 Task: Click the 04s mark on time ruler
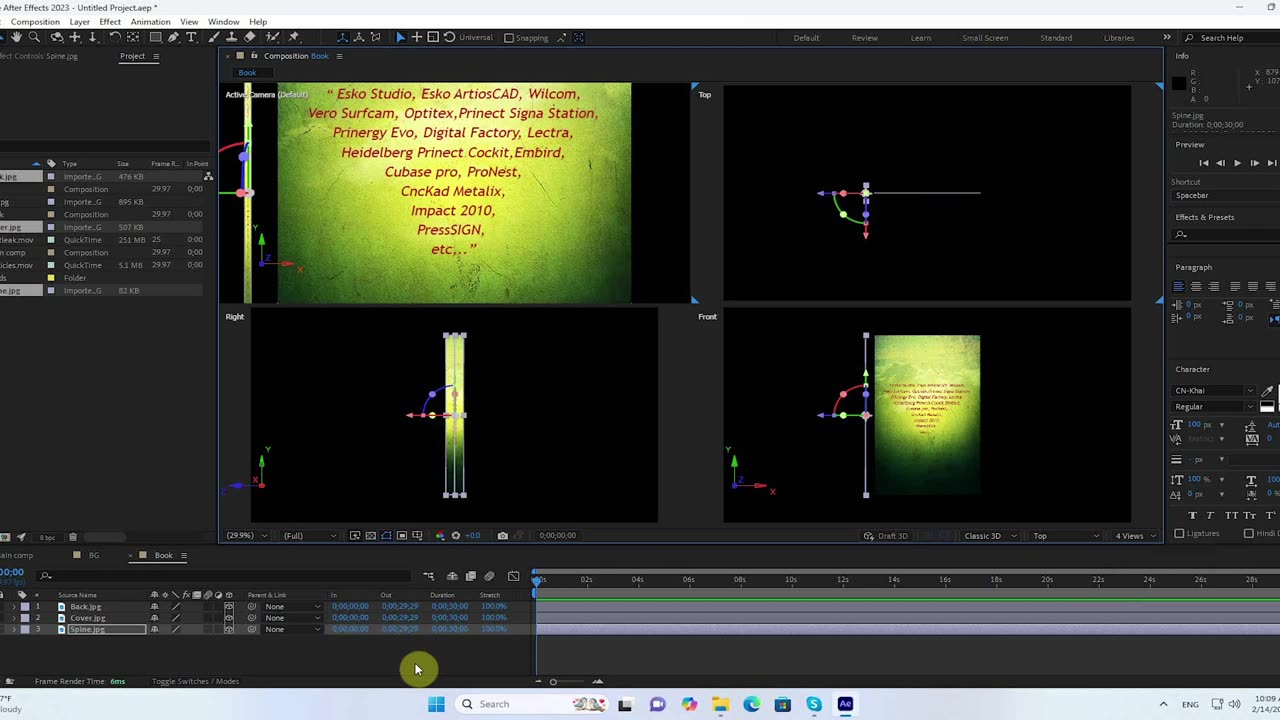tap(637, 580)
